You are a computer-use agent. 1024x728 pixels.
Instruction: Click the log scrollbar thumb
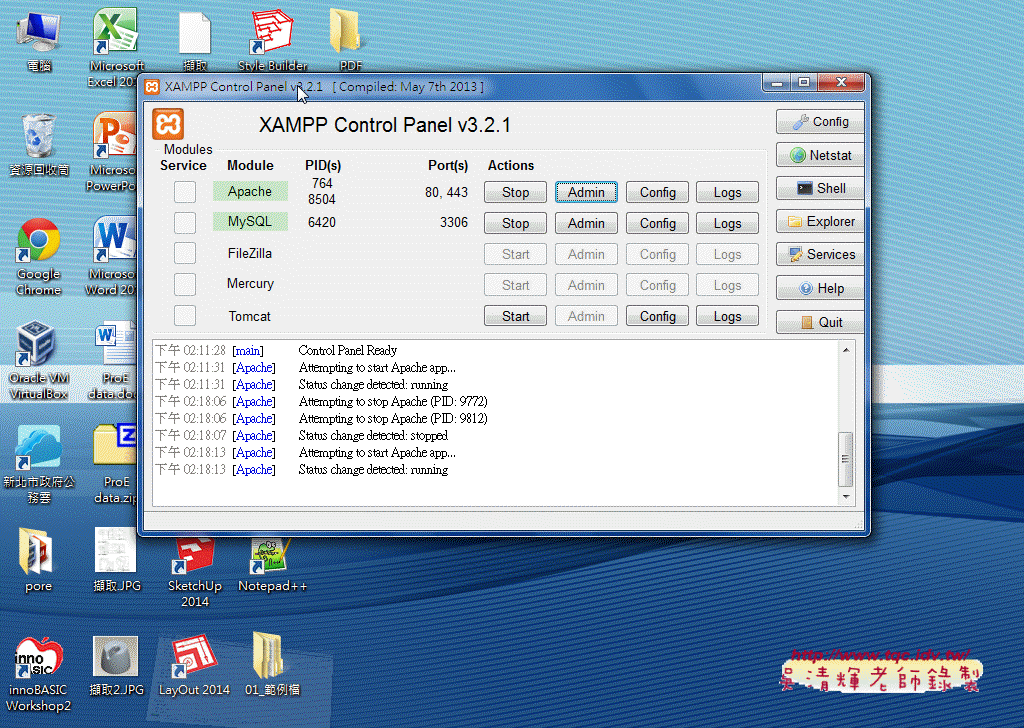846,459
